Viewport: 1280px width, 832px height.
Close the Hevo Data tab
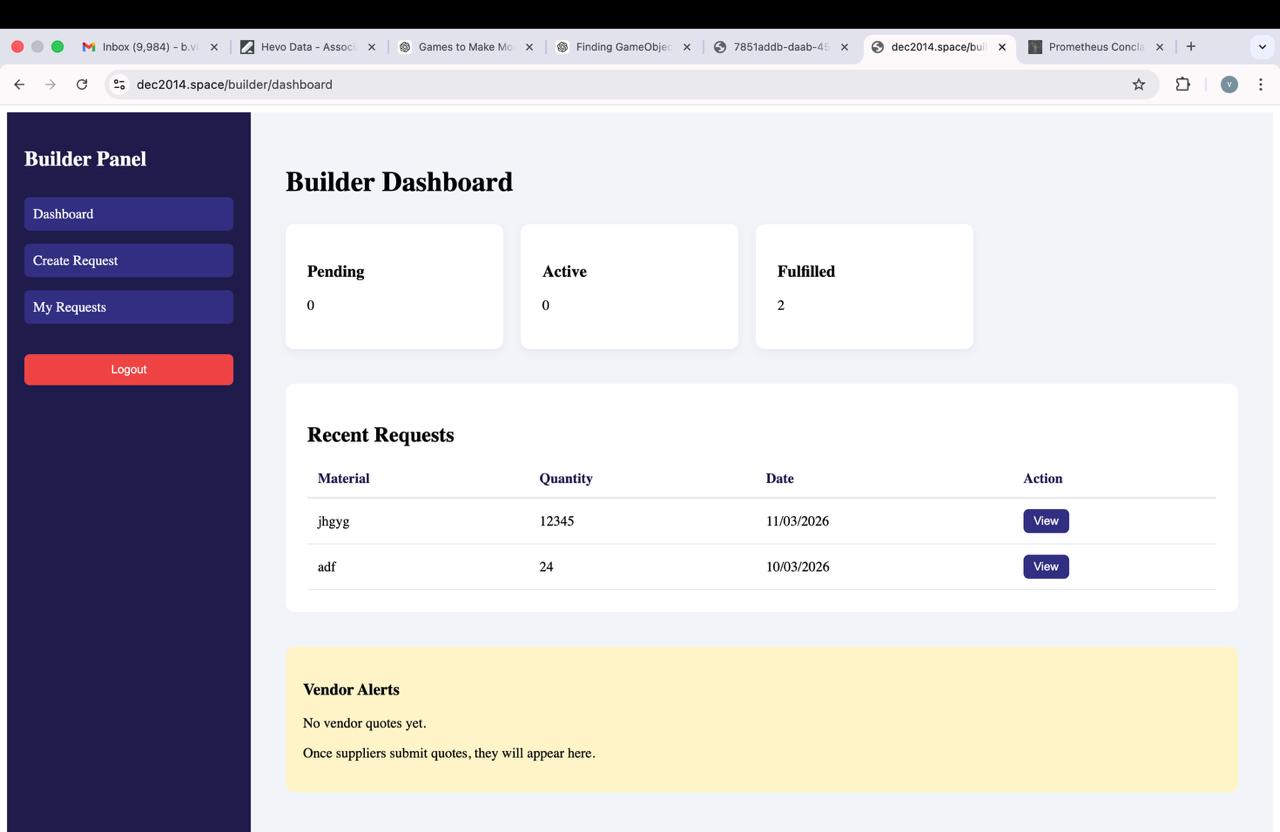372,47
